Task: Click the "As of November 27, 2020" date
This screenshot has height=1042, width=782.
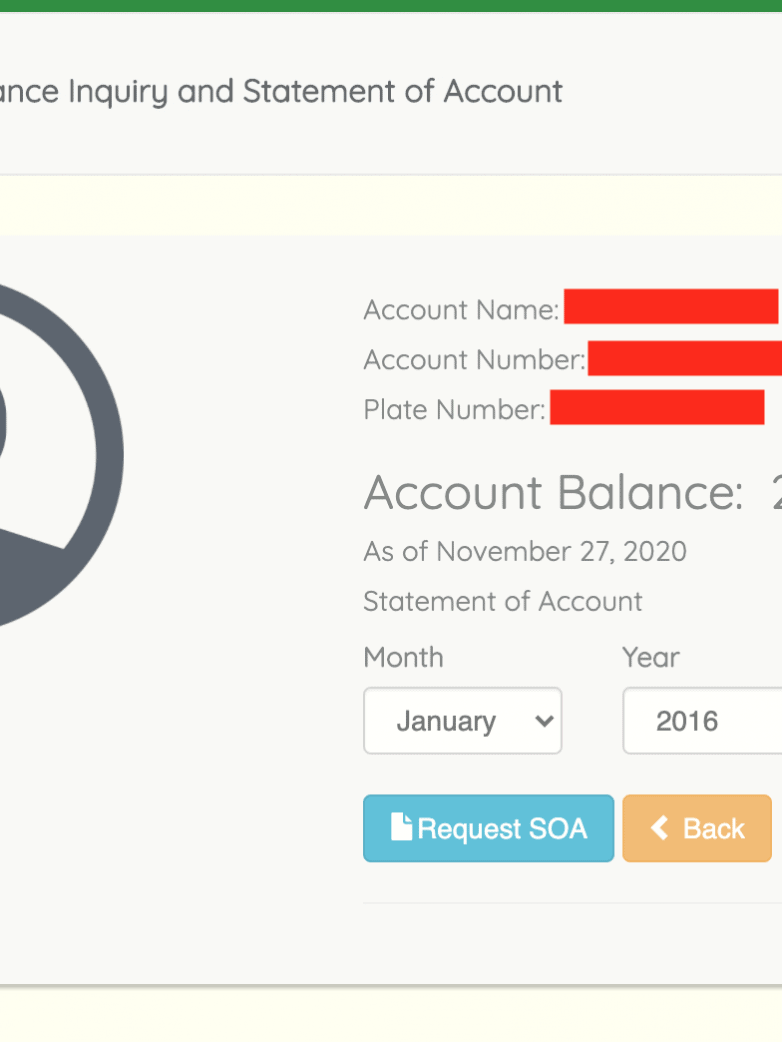Action: 525,551
